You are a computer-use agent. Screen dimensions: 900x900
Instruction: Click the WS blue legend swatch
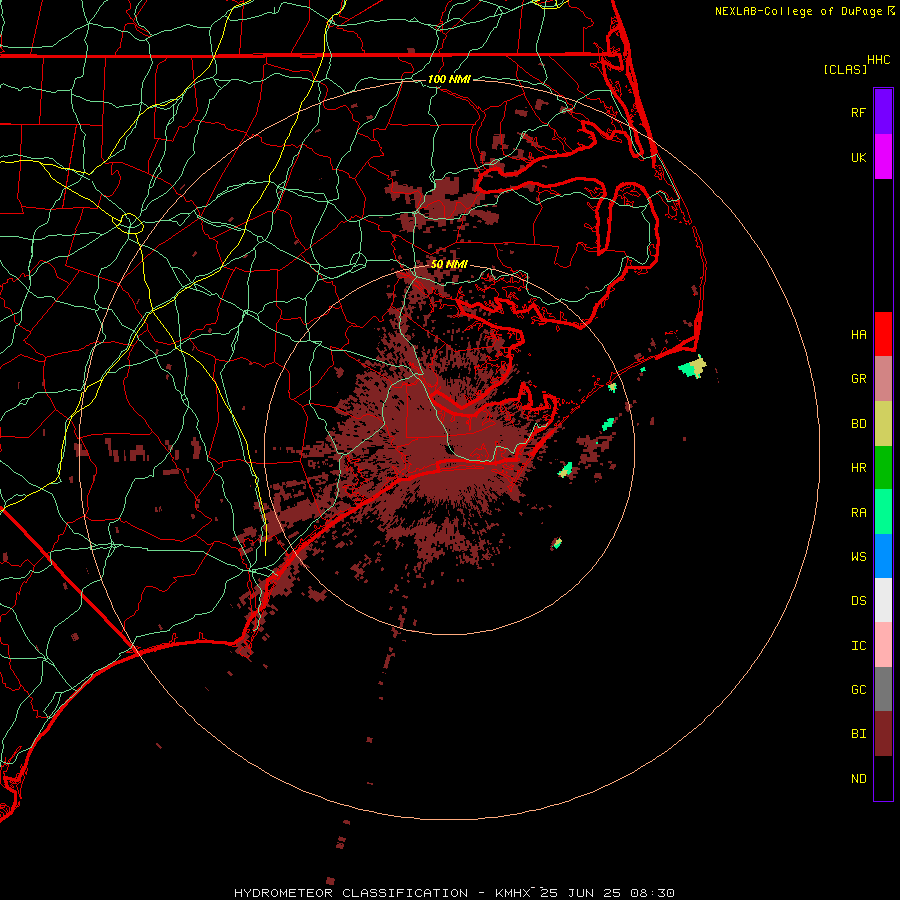883,556
